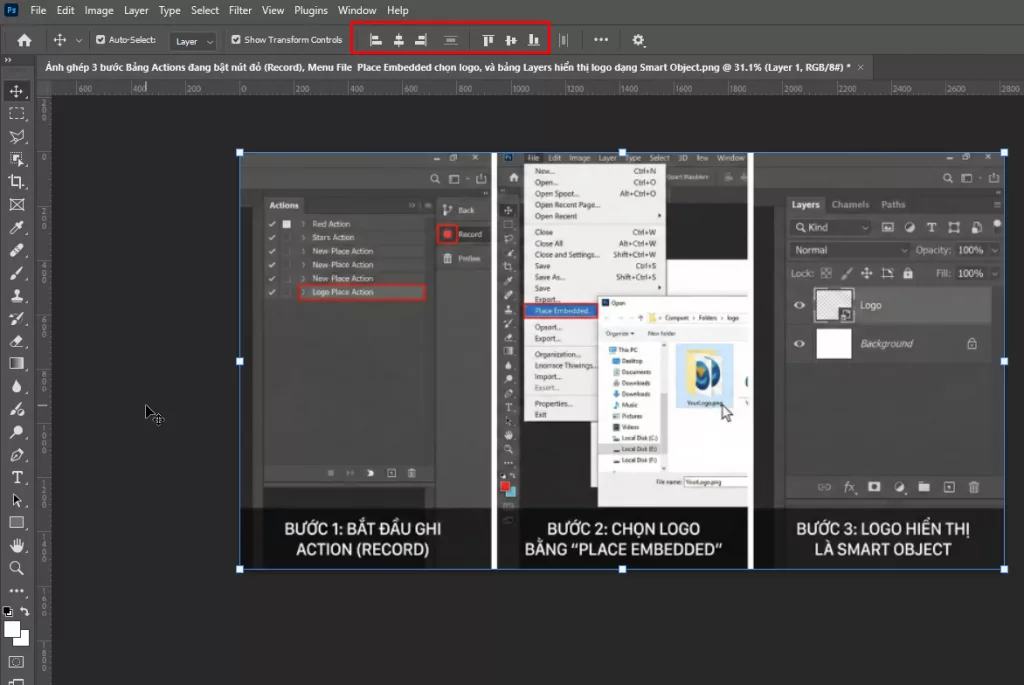Click the Align top edges icon
Image resolution: width=1024 pixels, height=685 pixels.
pos(489,40)
